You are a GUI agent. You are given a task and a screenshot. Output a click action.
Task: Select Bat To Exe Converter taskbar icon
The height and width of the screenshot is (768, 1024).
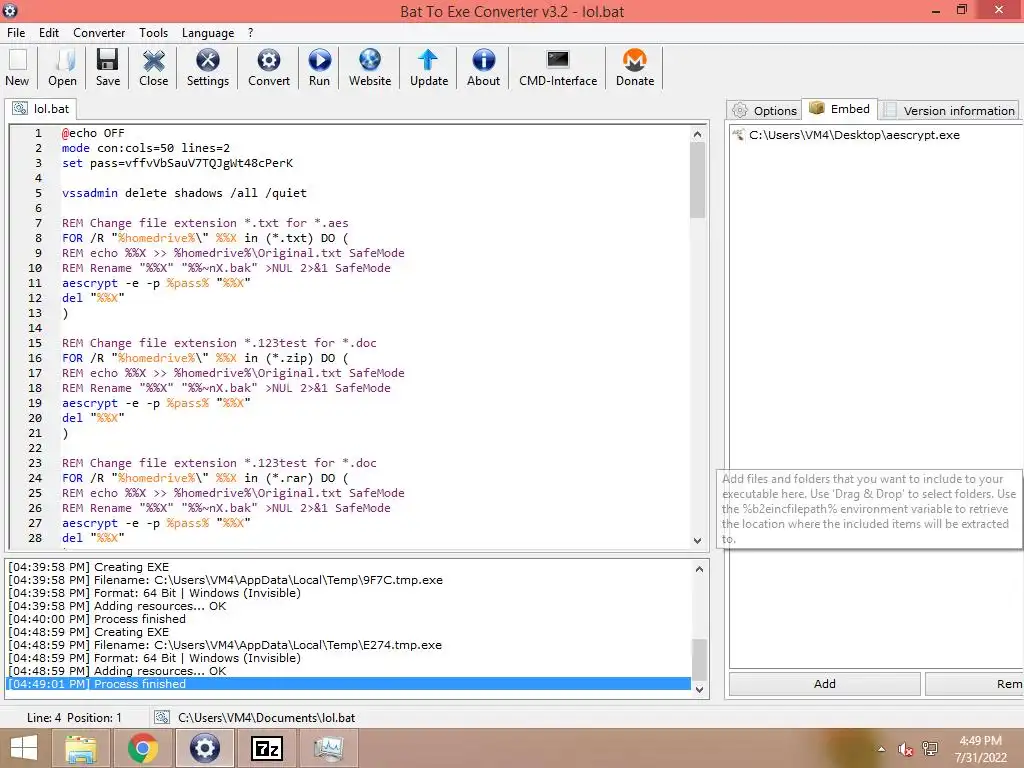point(204,748)
